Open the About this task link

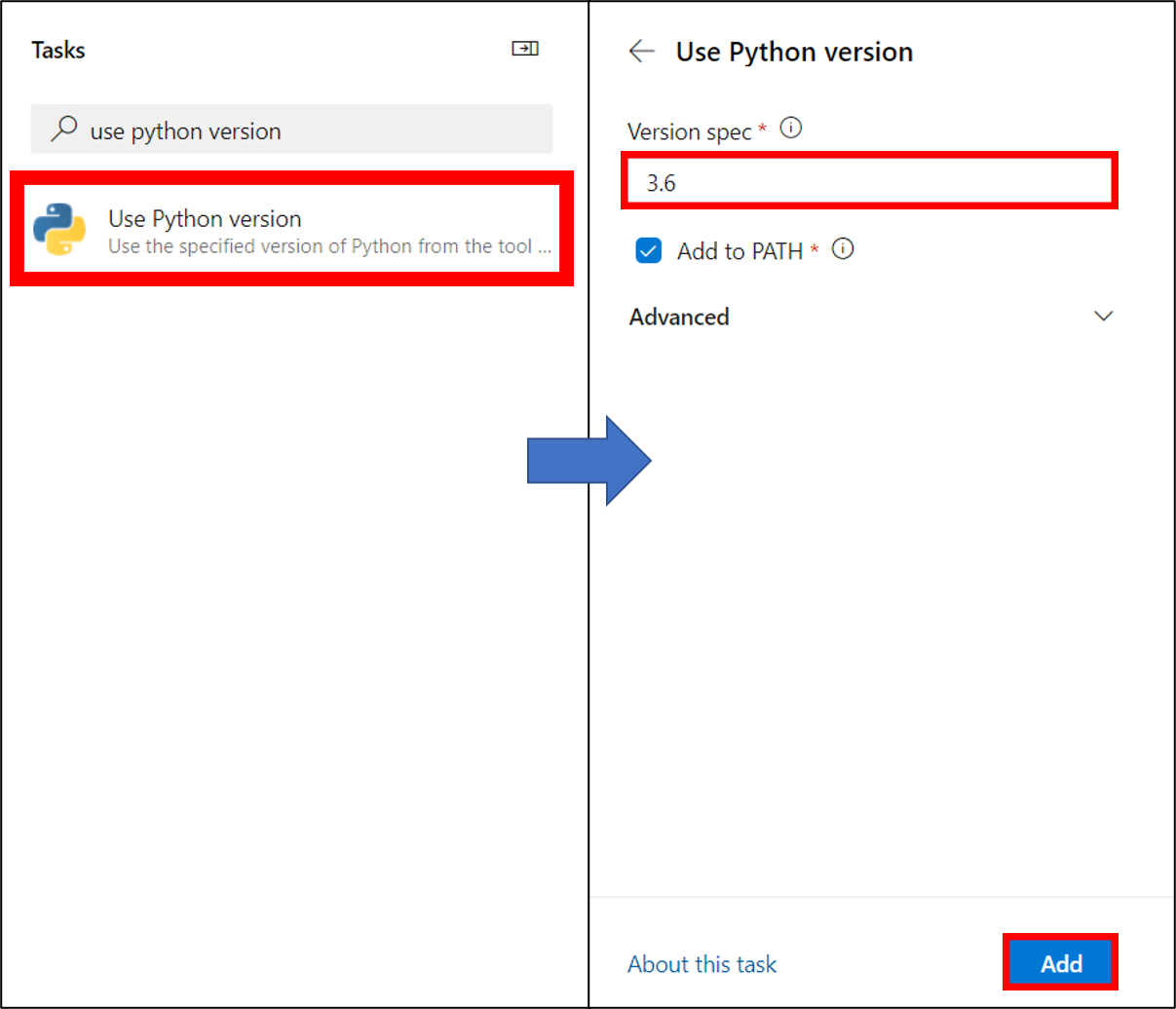(702, 964)
